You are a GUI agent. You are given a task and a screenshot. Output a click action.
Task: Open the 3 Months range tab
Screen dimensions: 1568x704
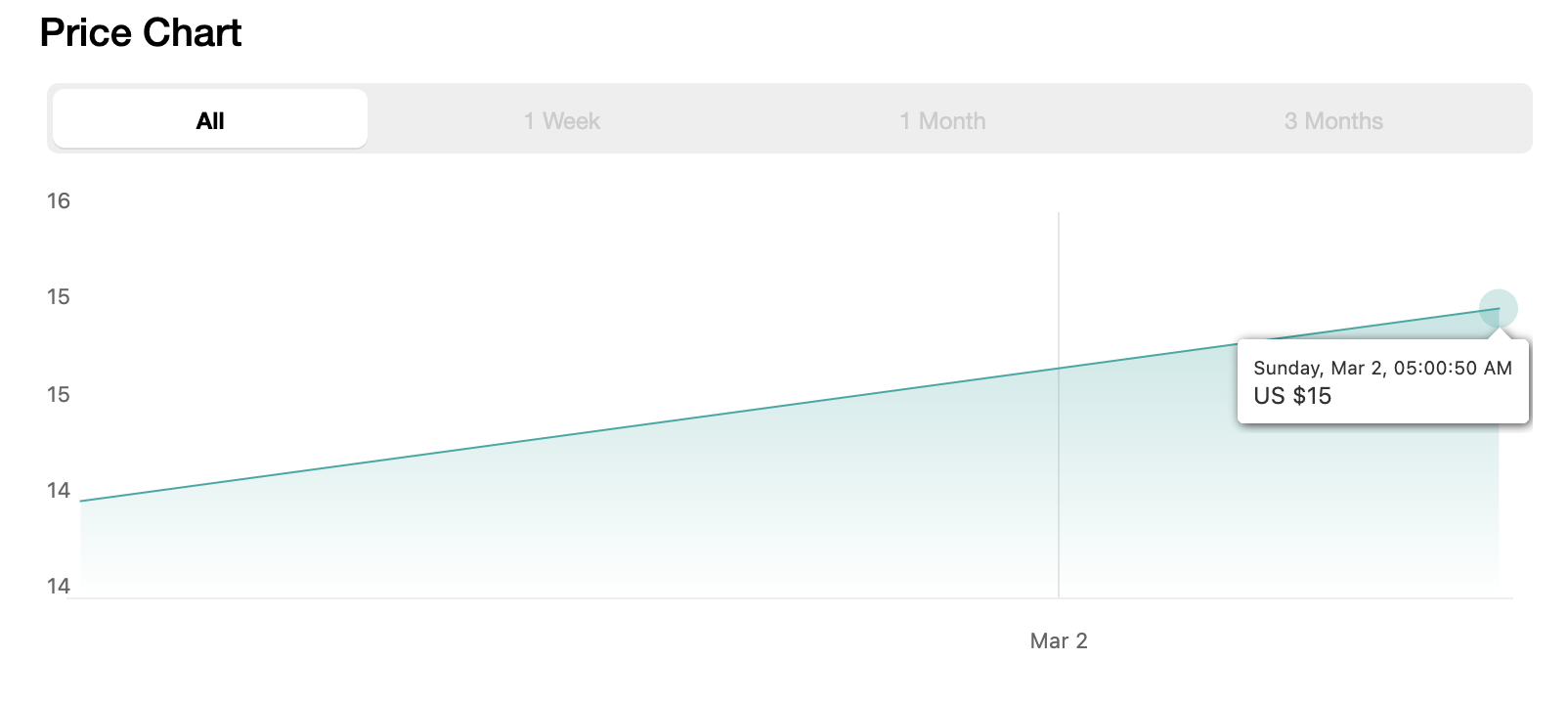[1333, 120]
